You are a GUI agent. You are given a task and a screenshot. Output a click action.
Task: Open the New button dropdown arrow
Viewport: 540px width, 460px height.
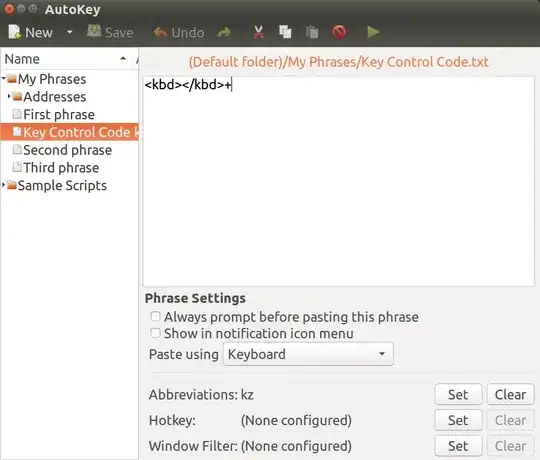click(70, 32)
